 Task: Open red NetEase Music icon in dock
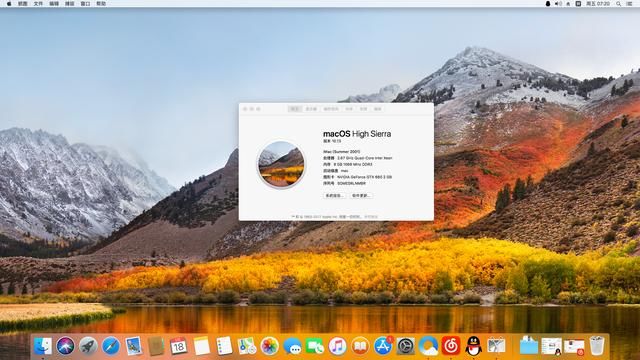pyautogui.click(x=451, y=346)
